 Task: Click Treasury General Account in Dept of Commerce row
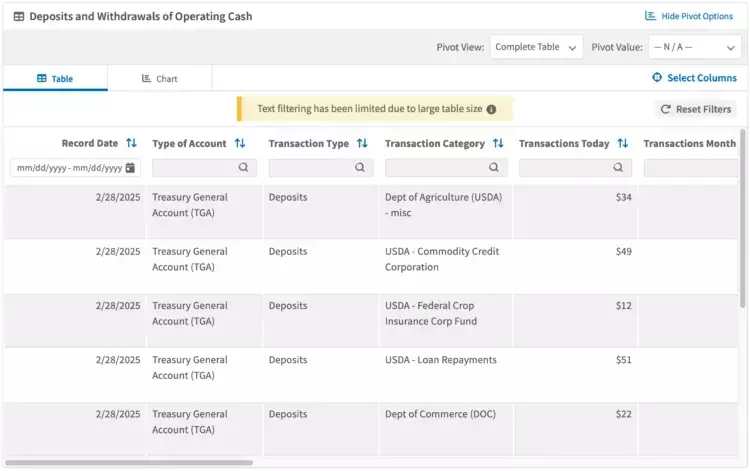click(x=190, y=422)
